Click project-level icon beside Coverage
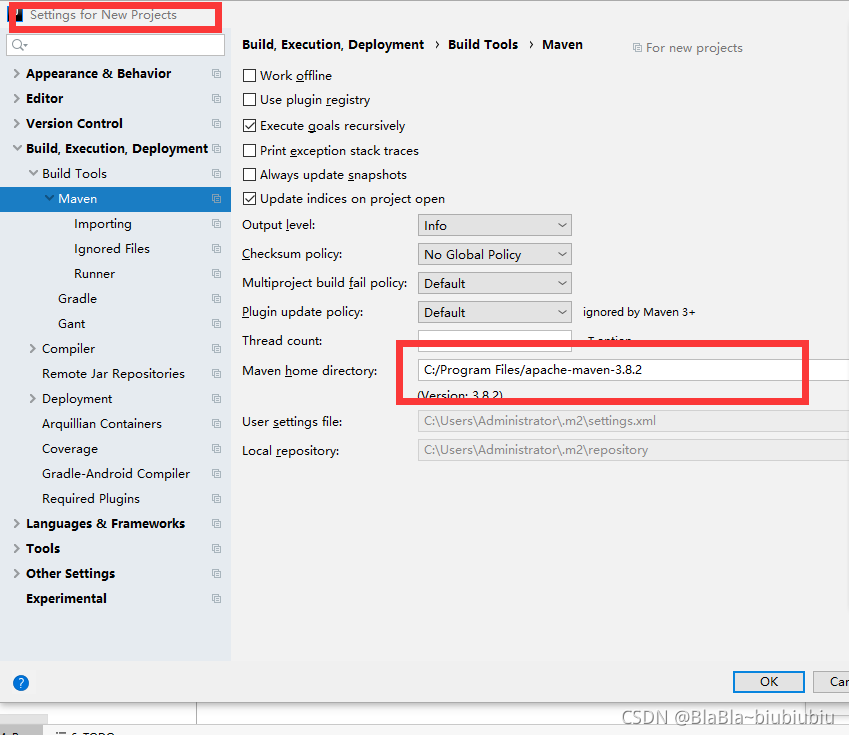 [217, 449]
